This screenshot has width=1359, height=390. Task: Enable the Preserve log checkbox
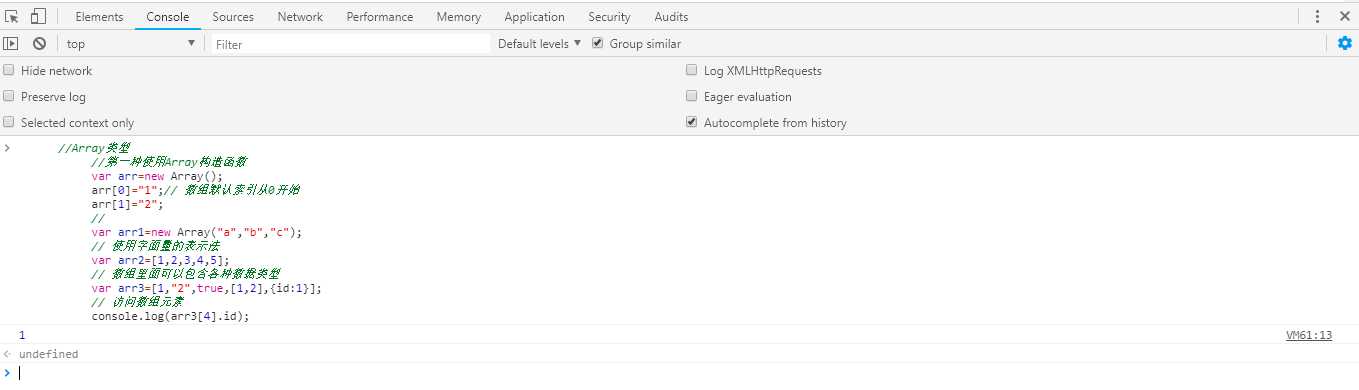click(9, 97)
